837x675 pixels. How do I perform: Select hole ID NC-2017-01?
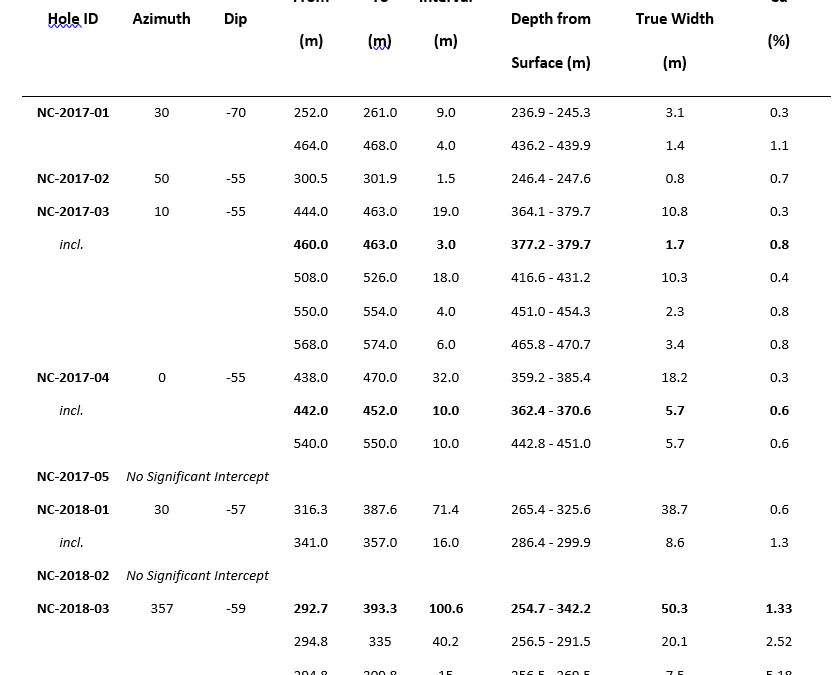click(73, 113)
